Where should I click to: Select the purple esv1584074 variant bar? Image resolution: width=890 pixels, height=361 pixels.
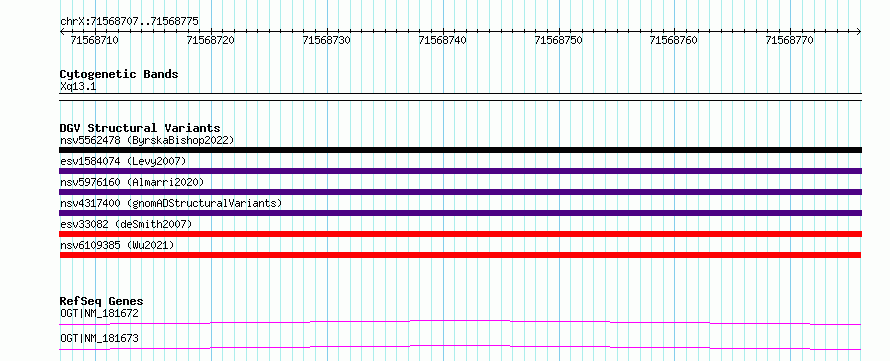(460, 171)
